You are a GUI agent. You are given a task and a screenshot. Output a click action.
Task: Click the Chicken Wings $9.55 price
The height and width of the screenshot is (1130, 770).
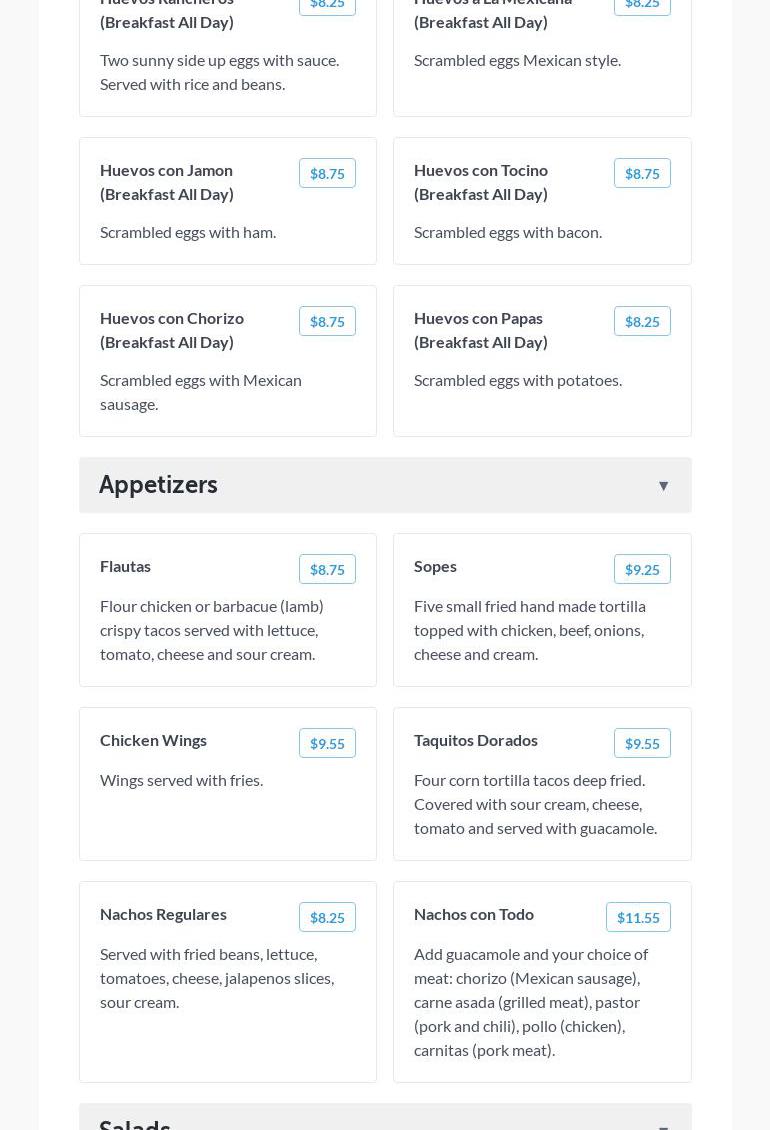[327, 743]
